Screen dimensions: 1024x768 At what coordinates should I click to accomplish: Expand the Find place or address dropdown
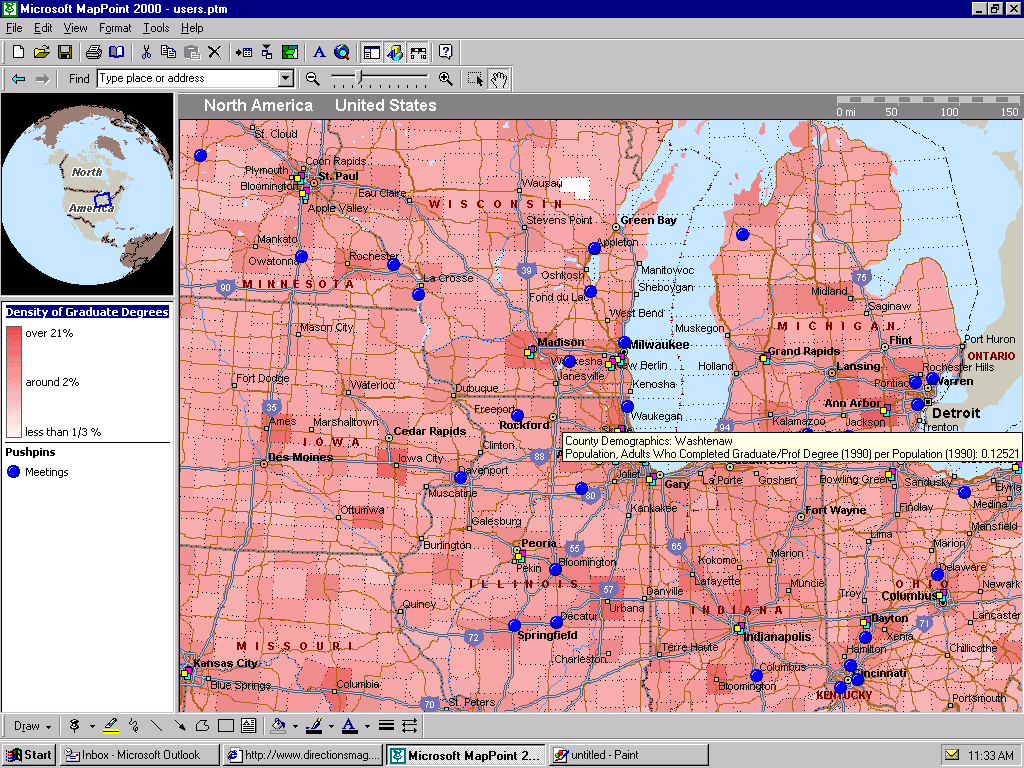coord(286,78)
